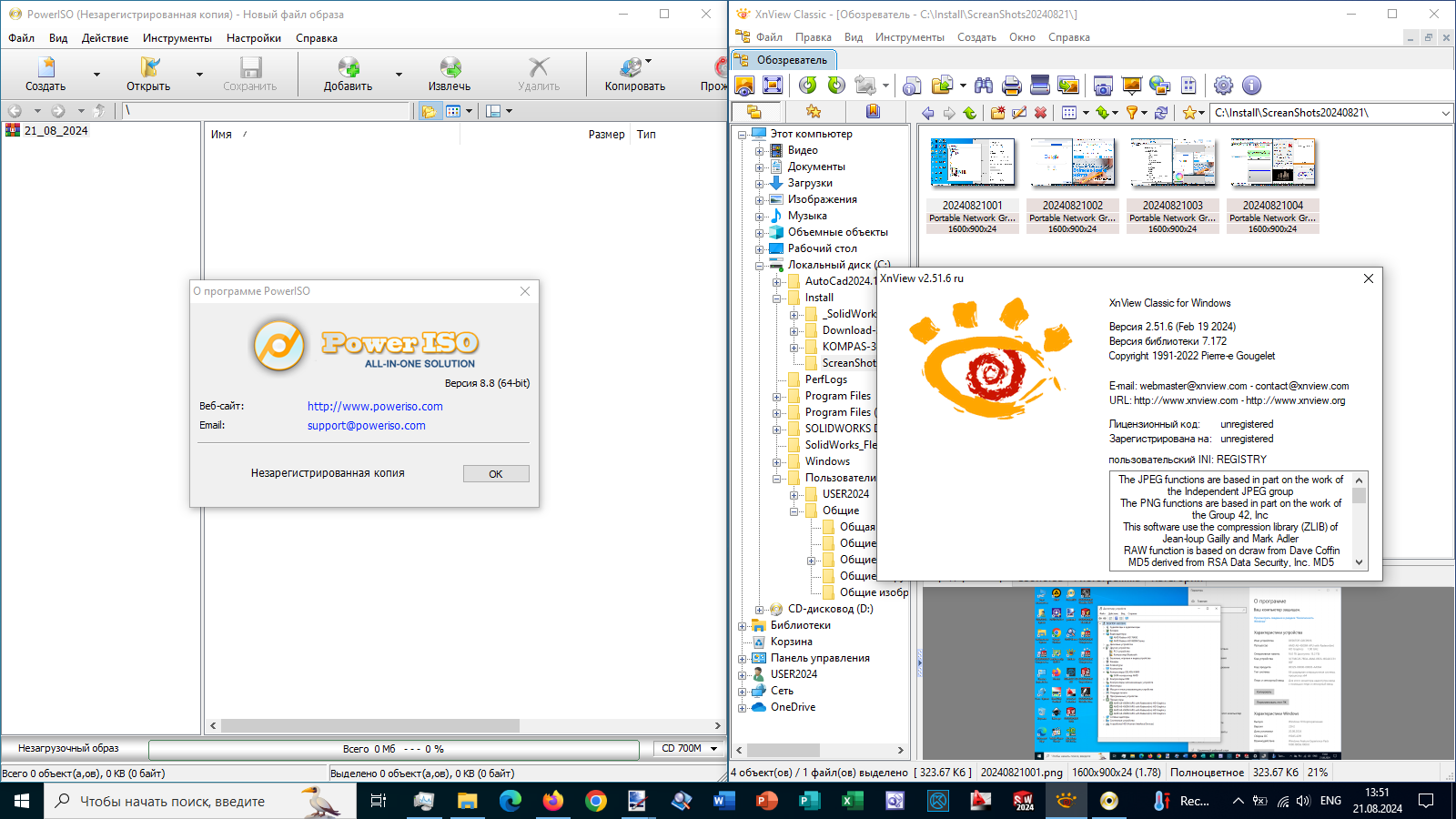Close the XnView v2.51.6 about dialog
This screenshot has height=819, width=1456.
click(x=1368, y=278)
